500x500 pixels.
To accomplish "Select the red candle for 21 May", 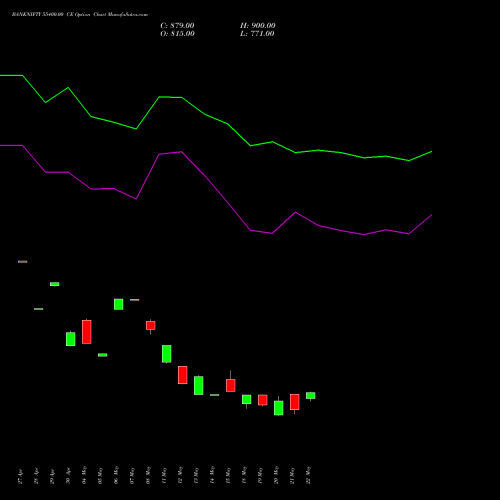I will pos(295,403).
